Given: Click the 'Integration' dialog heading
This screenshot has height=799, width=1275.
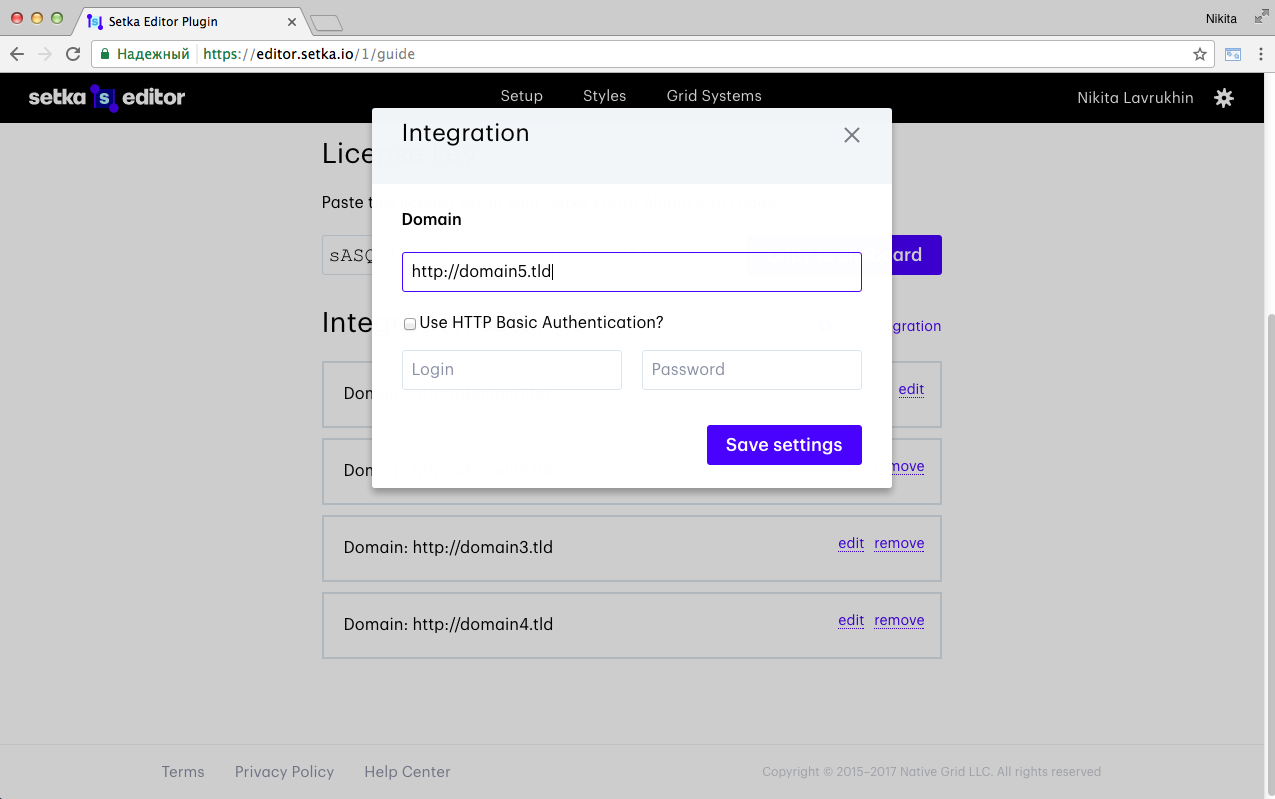Looking at the screenshot, I should [465, 133].
